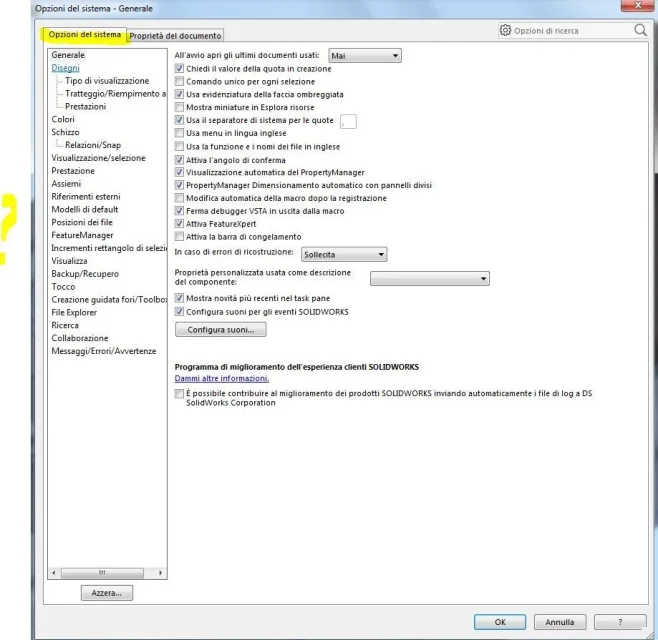This screenshot has height=640, width=658.
Task: Toggle Attiva l'angolo di conferma
Action: tap(179, 160)
